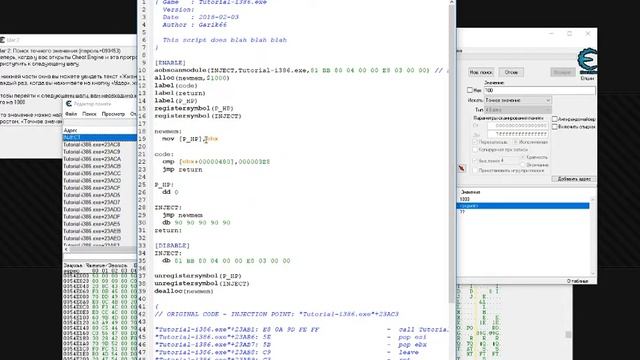Viewport: 640px width, 360px height.
Task: Select the 1000 row in the results list
Action: [x=523, y=199]
